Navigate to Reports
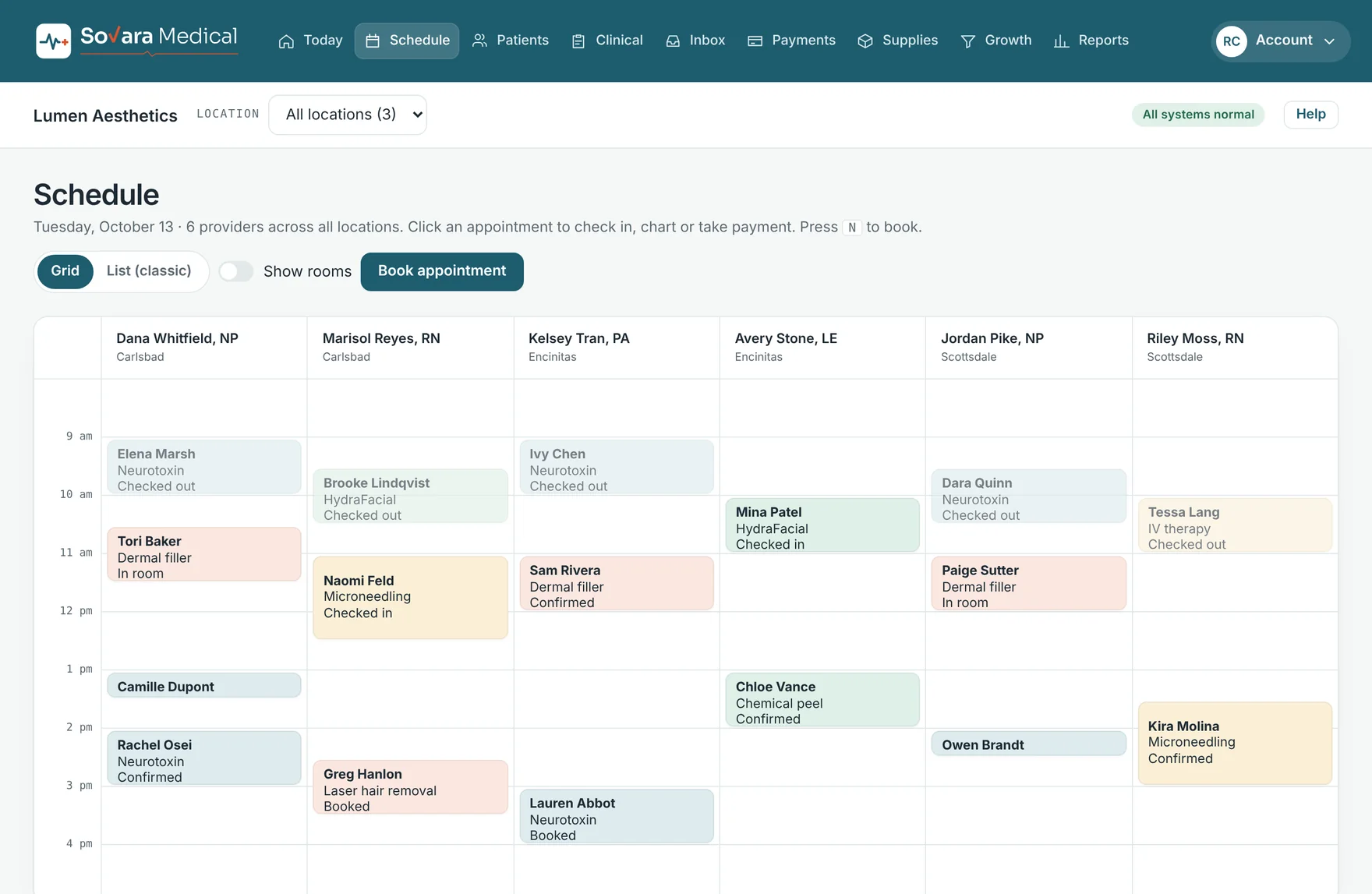Viewport: 1372px width, 894px height. [1091, 41]
